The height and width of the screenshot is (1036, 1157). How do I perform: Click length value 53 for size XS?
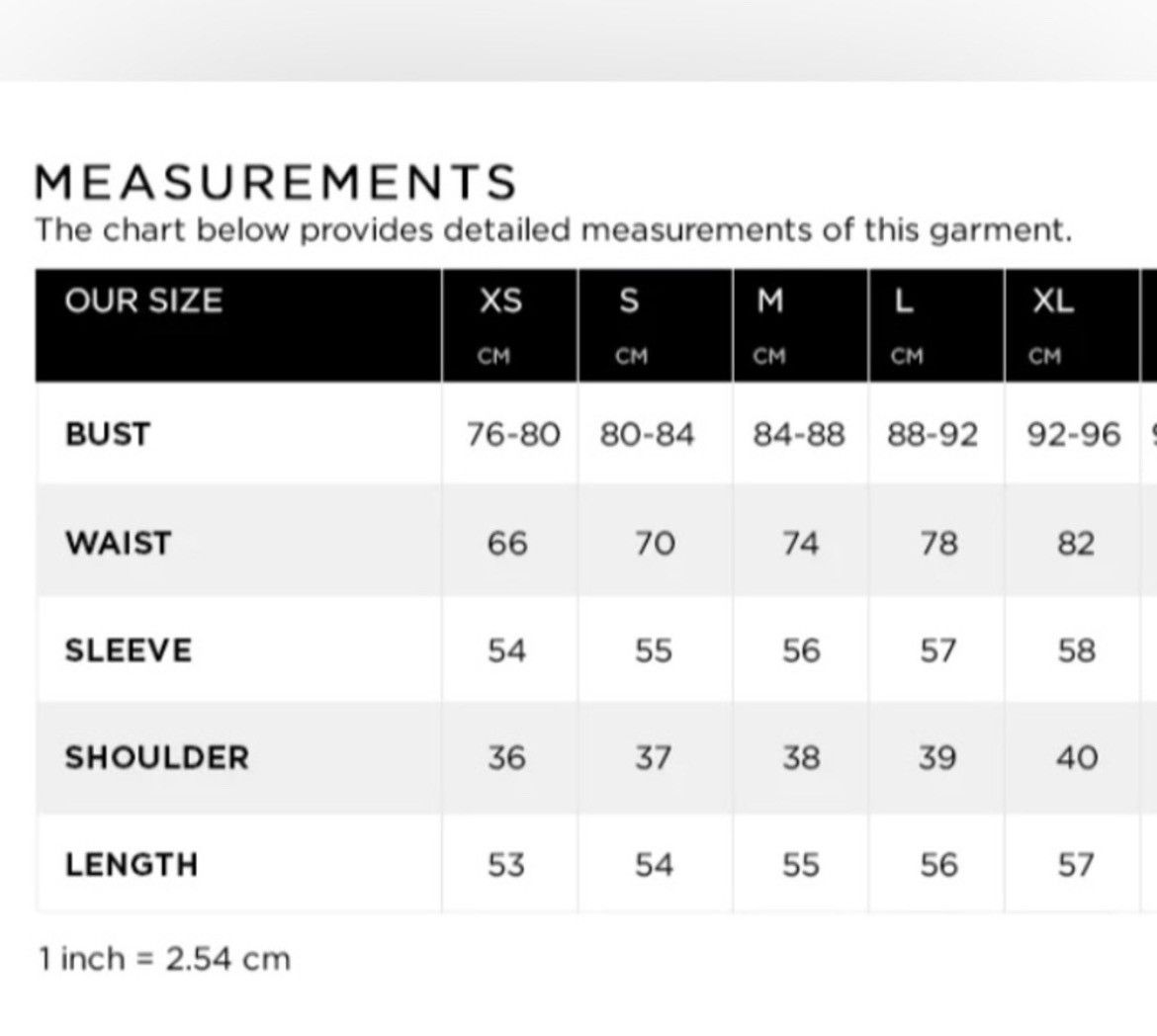point(506,865)
